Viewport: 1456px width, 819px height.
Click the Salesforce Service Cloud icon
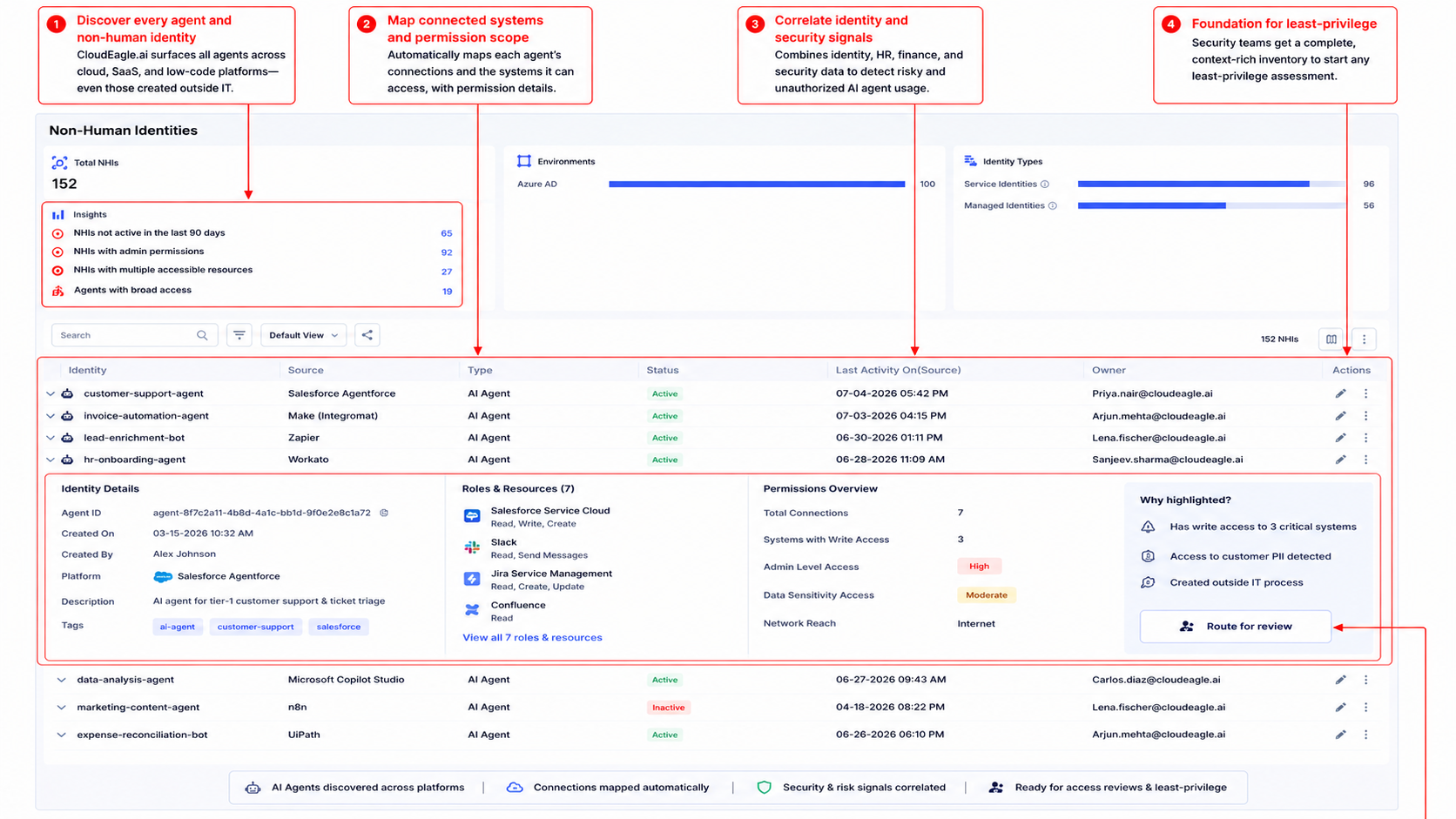pyautogui.click(x=472, y=516)
